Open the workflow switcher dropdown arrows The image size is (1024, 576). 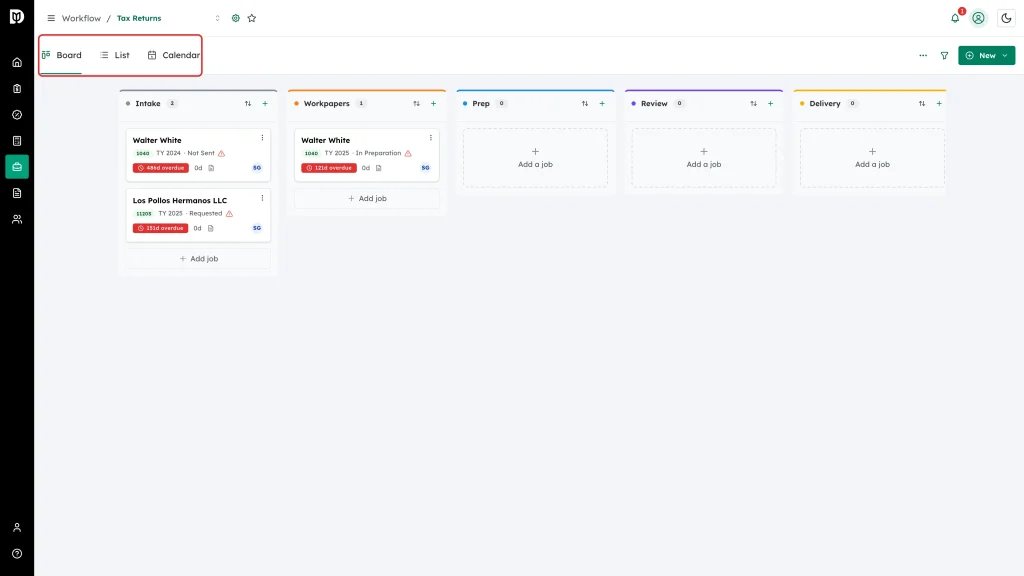(x=217, y=18)
